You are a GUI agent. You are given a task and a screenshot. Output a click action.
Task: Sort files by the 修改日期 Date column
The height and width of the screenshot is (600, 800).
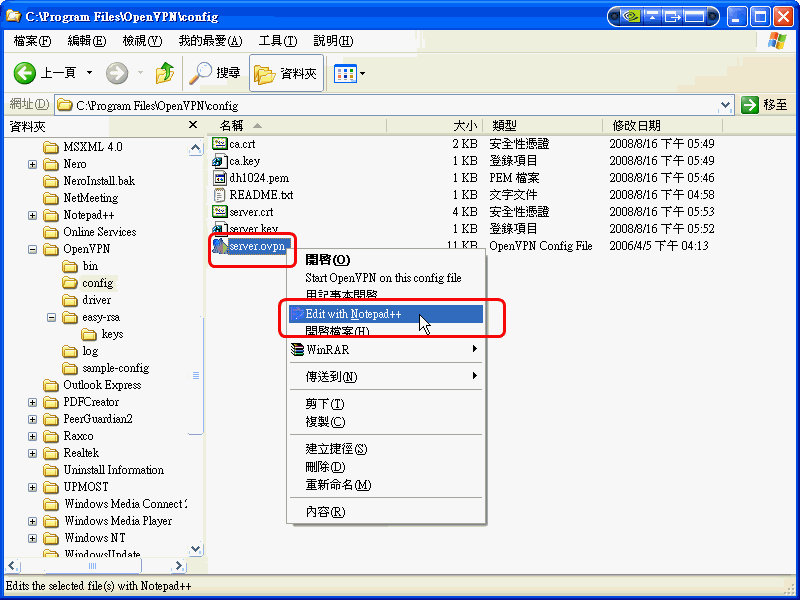click(x=662, y=126)
